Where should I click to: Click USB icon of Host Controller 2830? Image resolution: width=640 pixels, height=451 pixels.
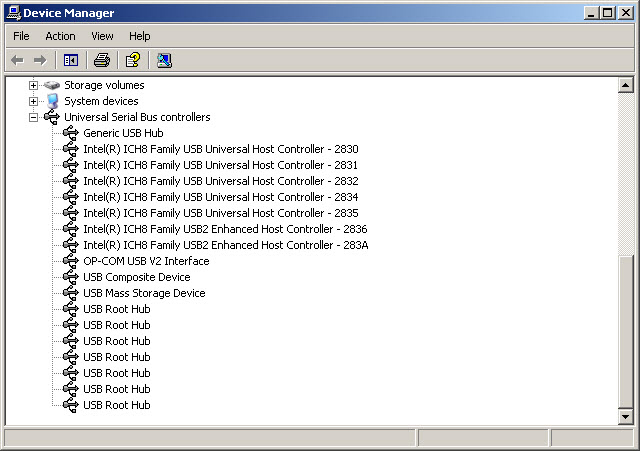click(x=71, y=149)
